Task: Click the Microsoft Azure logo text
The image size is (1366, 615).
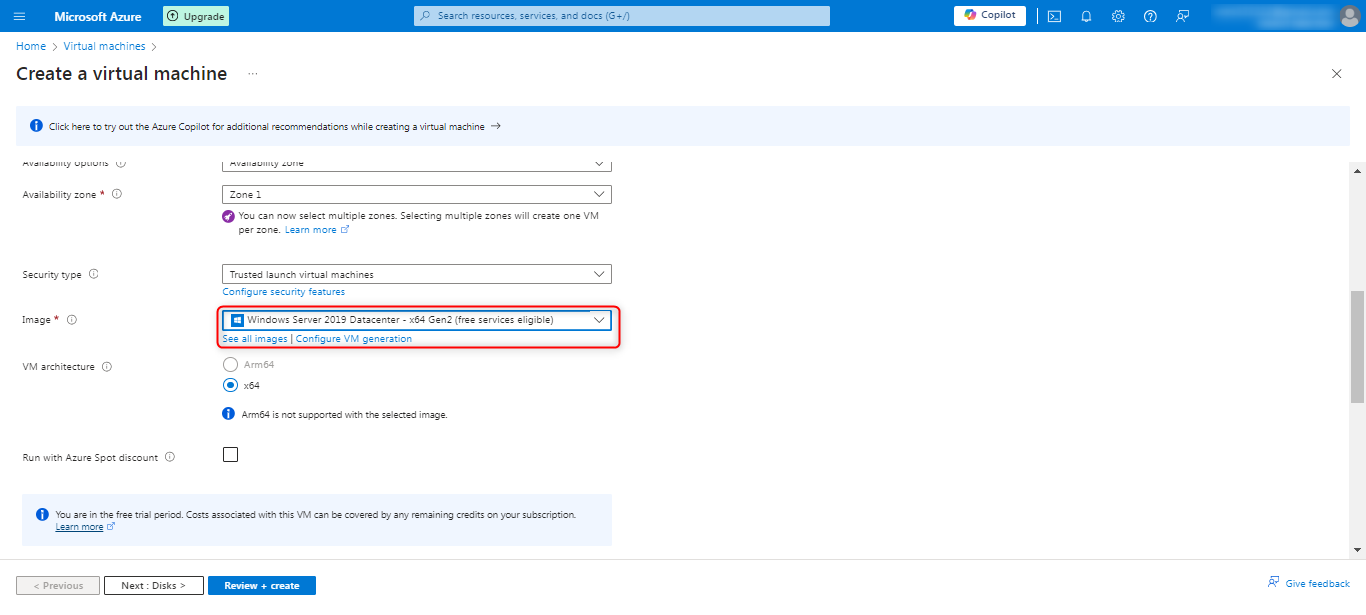Action: coord(98,17)
